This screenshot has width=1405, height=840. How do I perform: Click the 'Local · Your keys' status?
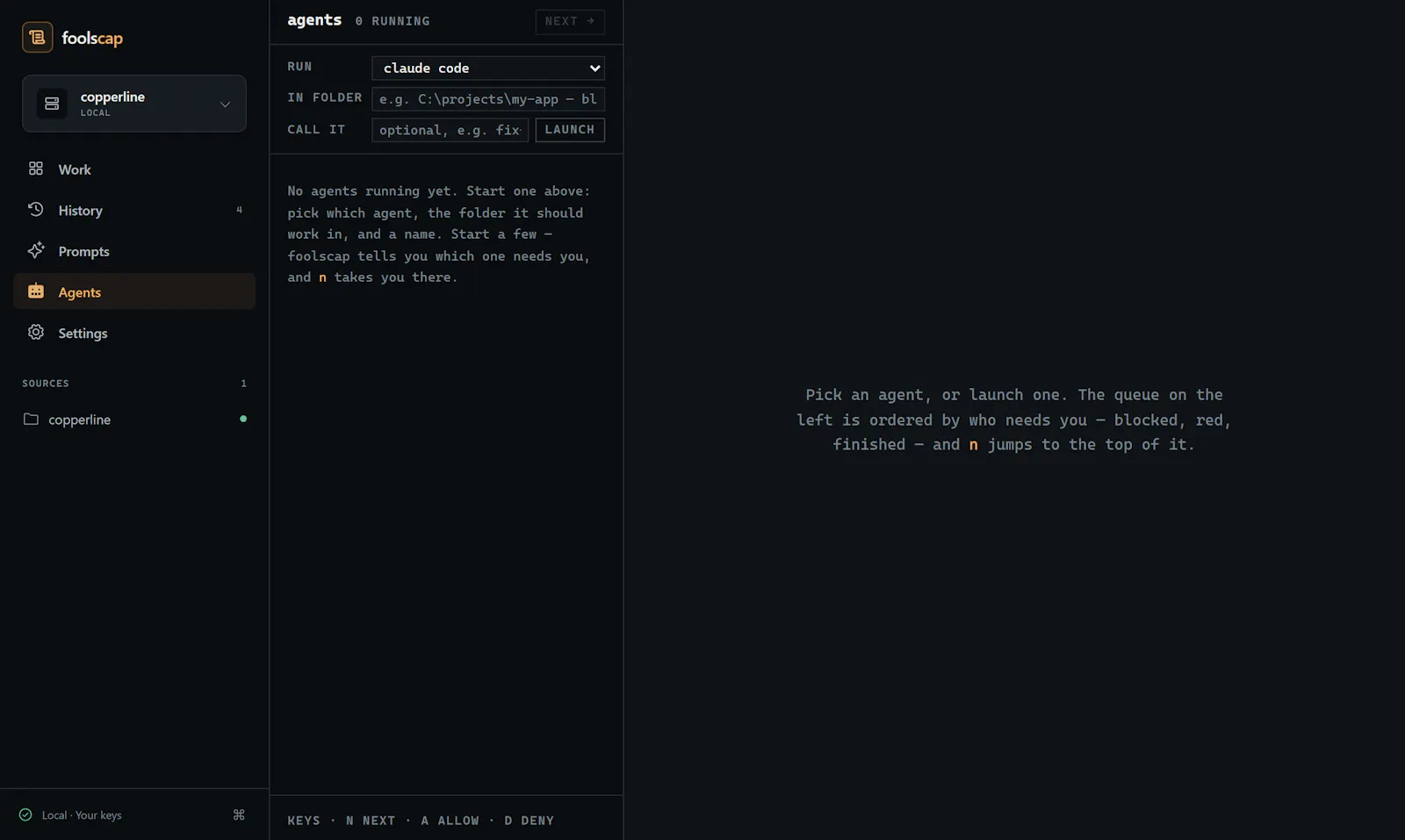click(82, 815)
